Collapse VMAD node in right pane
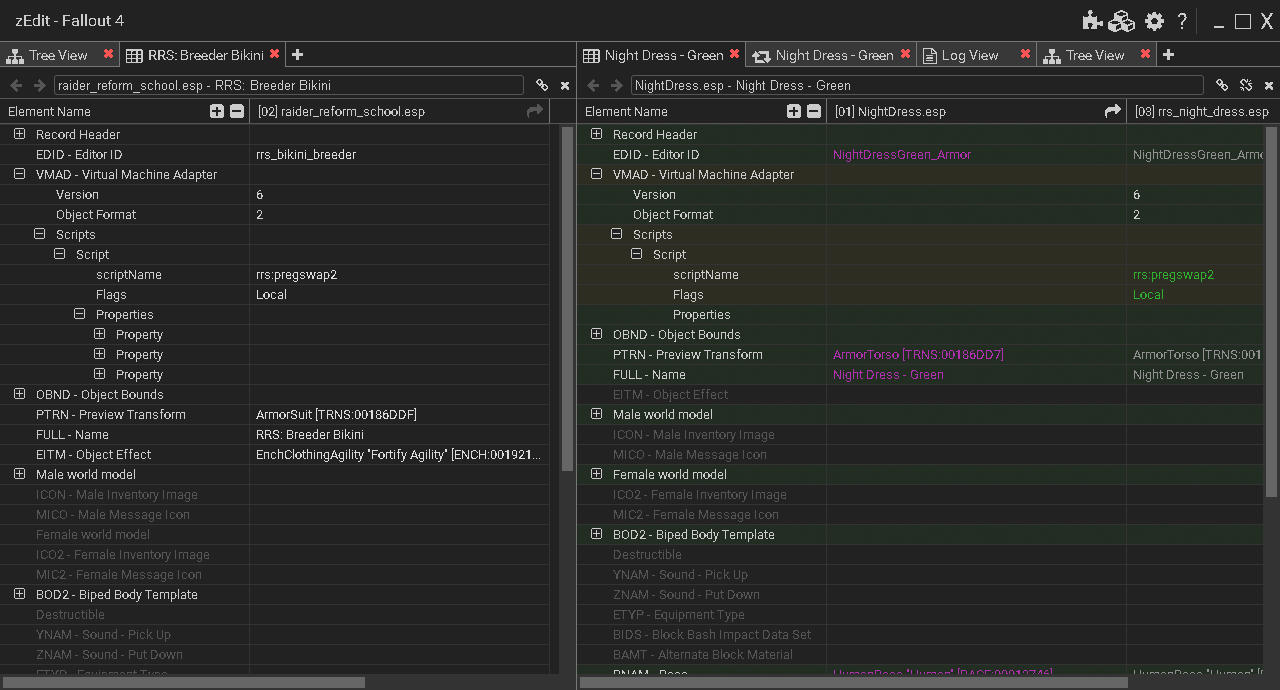The image size is (1280, 690). (596, 174)
